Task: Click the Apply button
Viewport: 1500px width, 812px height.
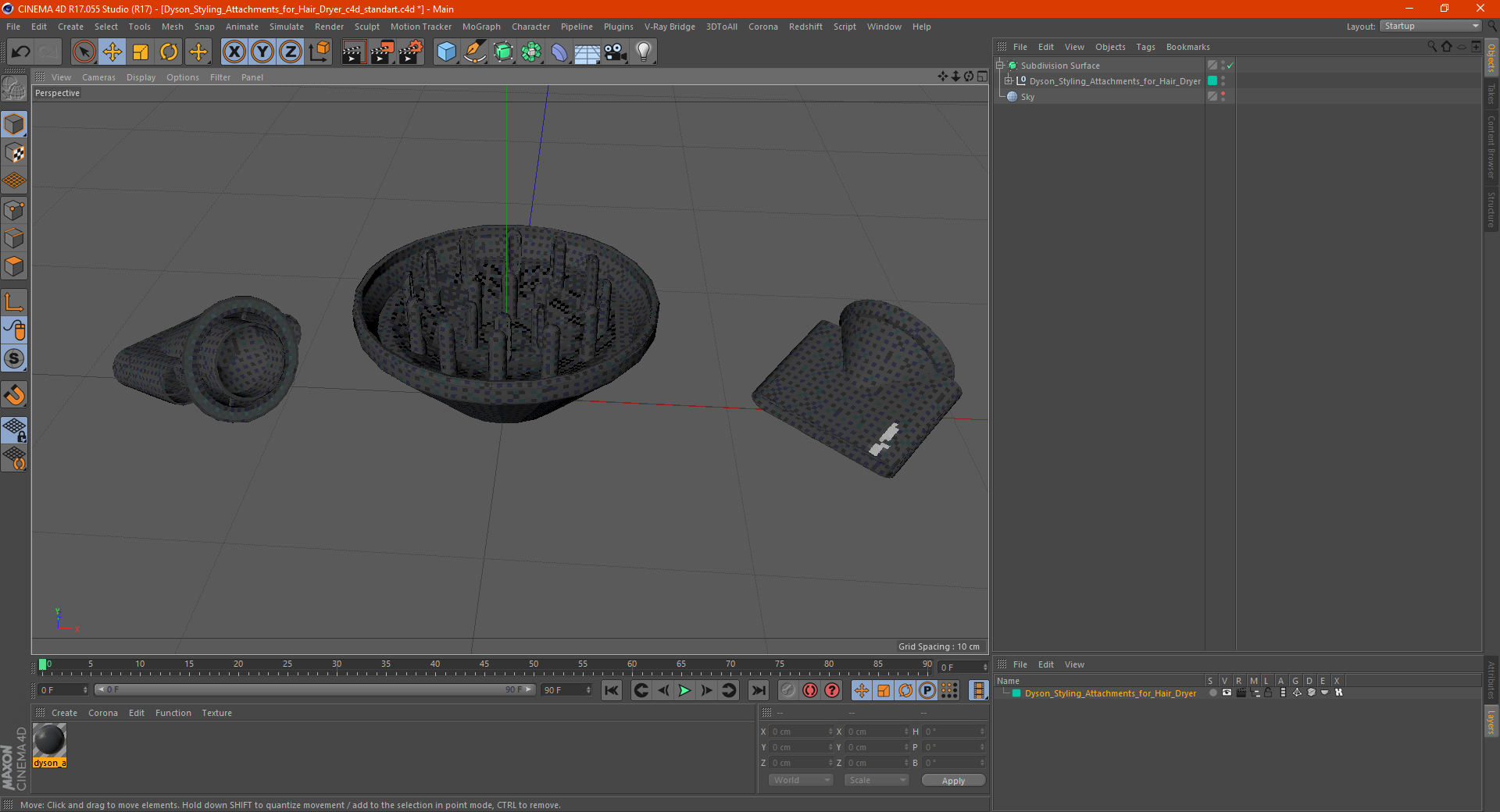Action: pos(953,781)
